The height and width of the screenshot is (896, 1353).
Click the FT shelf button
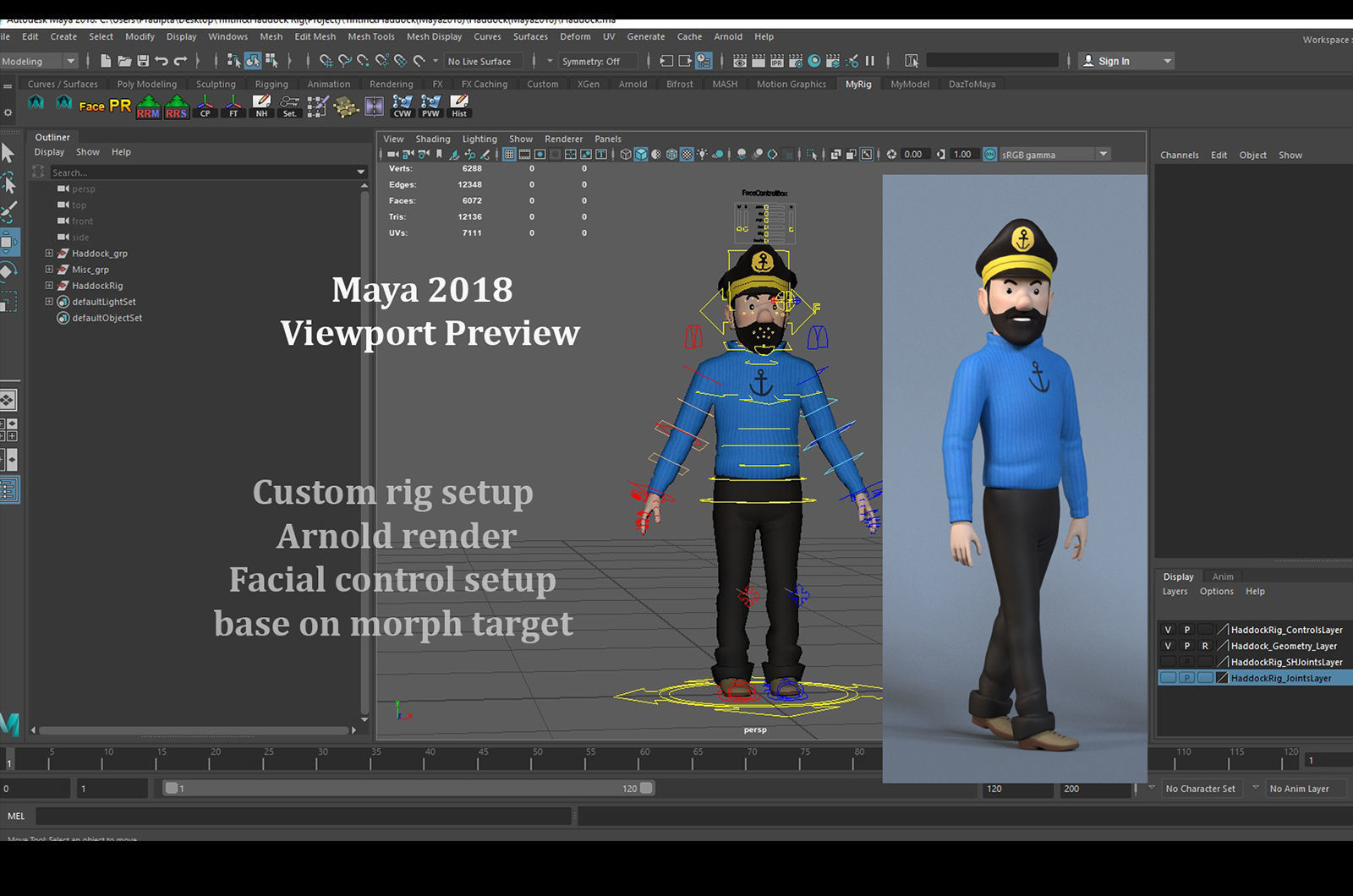[x=233, y=107]
